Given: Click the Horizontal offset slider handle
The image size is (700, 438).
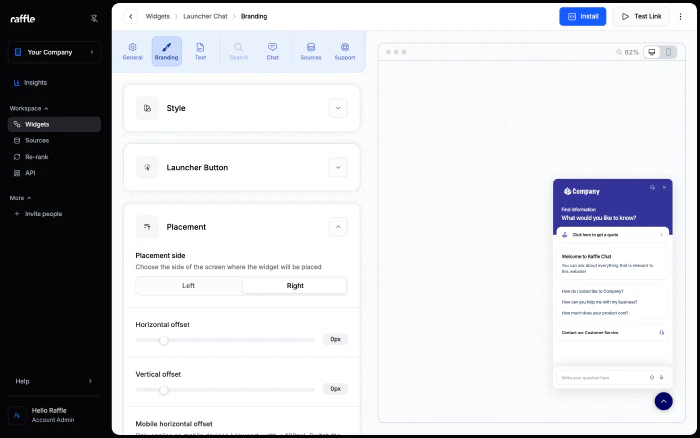Looking at the screenshot, I should 164,341.
